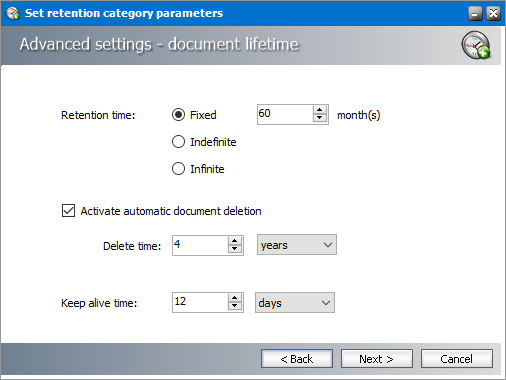Viewport: 506px width, 380px height.
Task: Open the Keep alive time days dropdown
Action: (x=295, y=303)
